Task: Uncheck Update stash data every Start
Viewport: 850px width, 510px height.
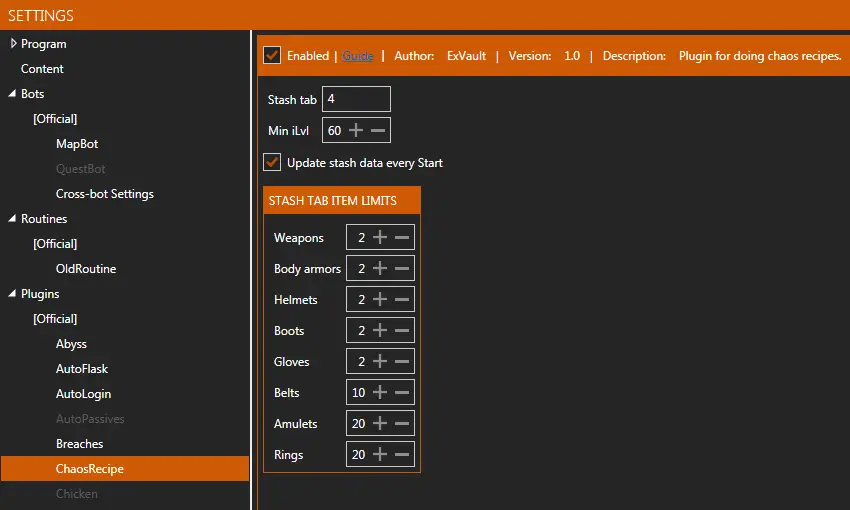Action: tap(272, 162)
